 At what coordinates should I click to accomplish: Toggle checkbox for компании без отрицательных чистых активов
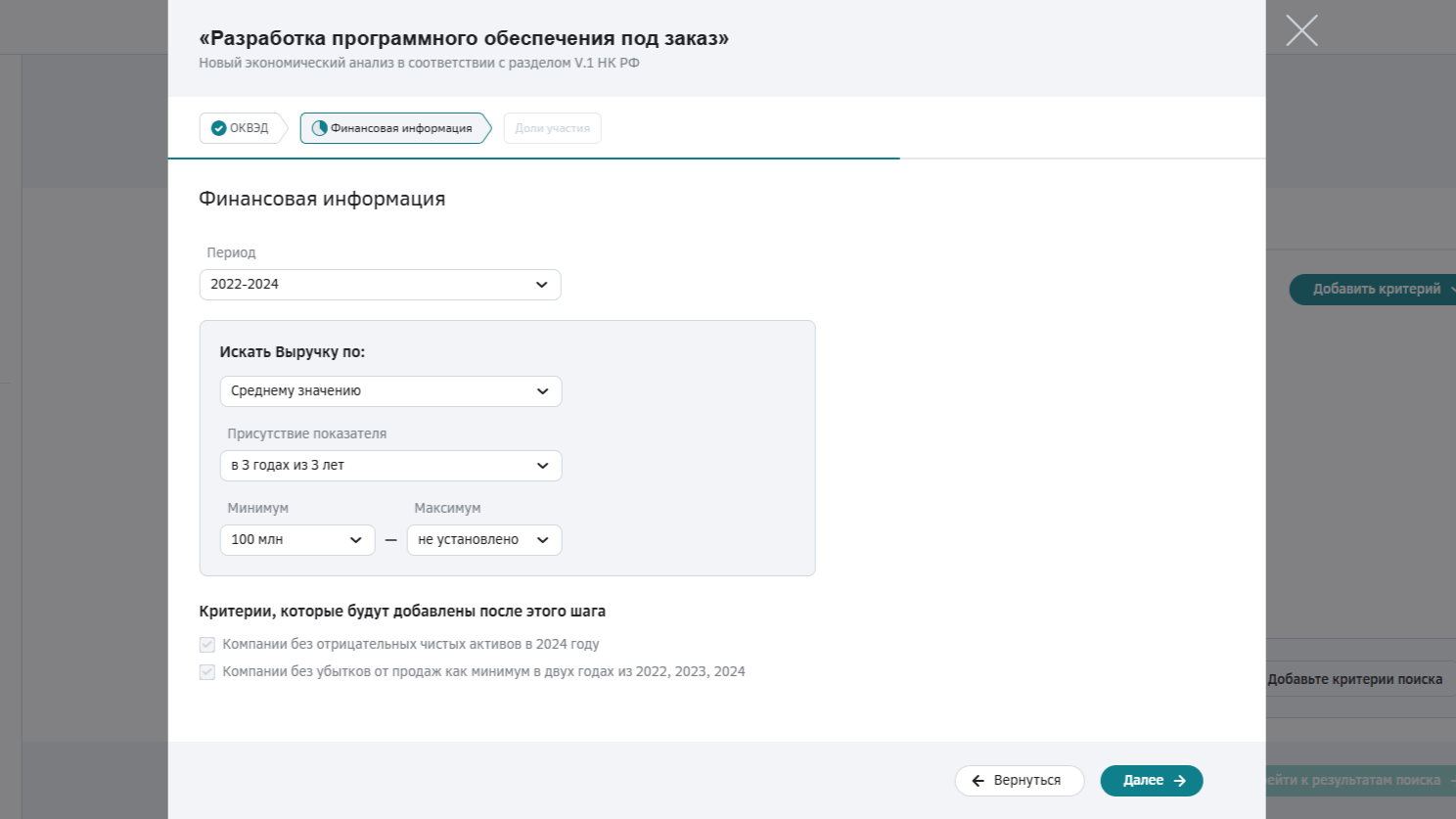206,644
